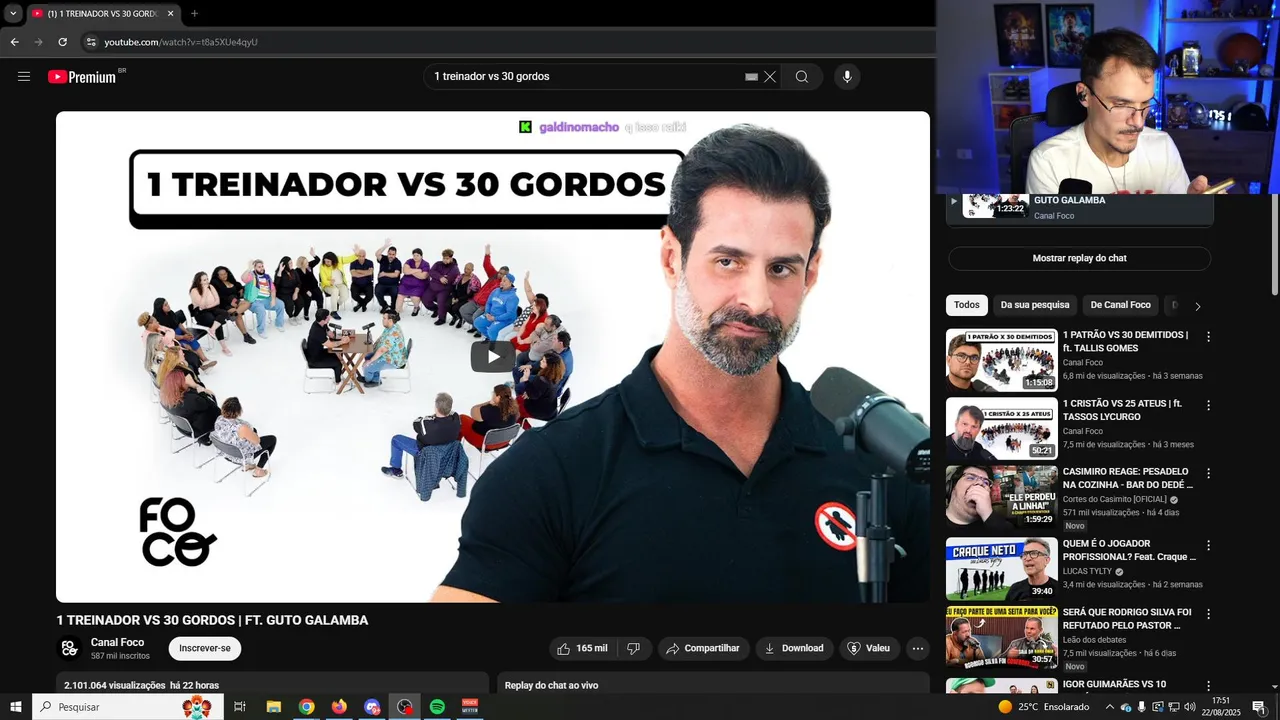
Task: Open QUEM É O JOGADOR PROFISSIONAL video thumbnail
Action: [x=1001, y=569]
